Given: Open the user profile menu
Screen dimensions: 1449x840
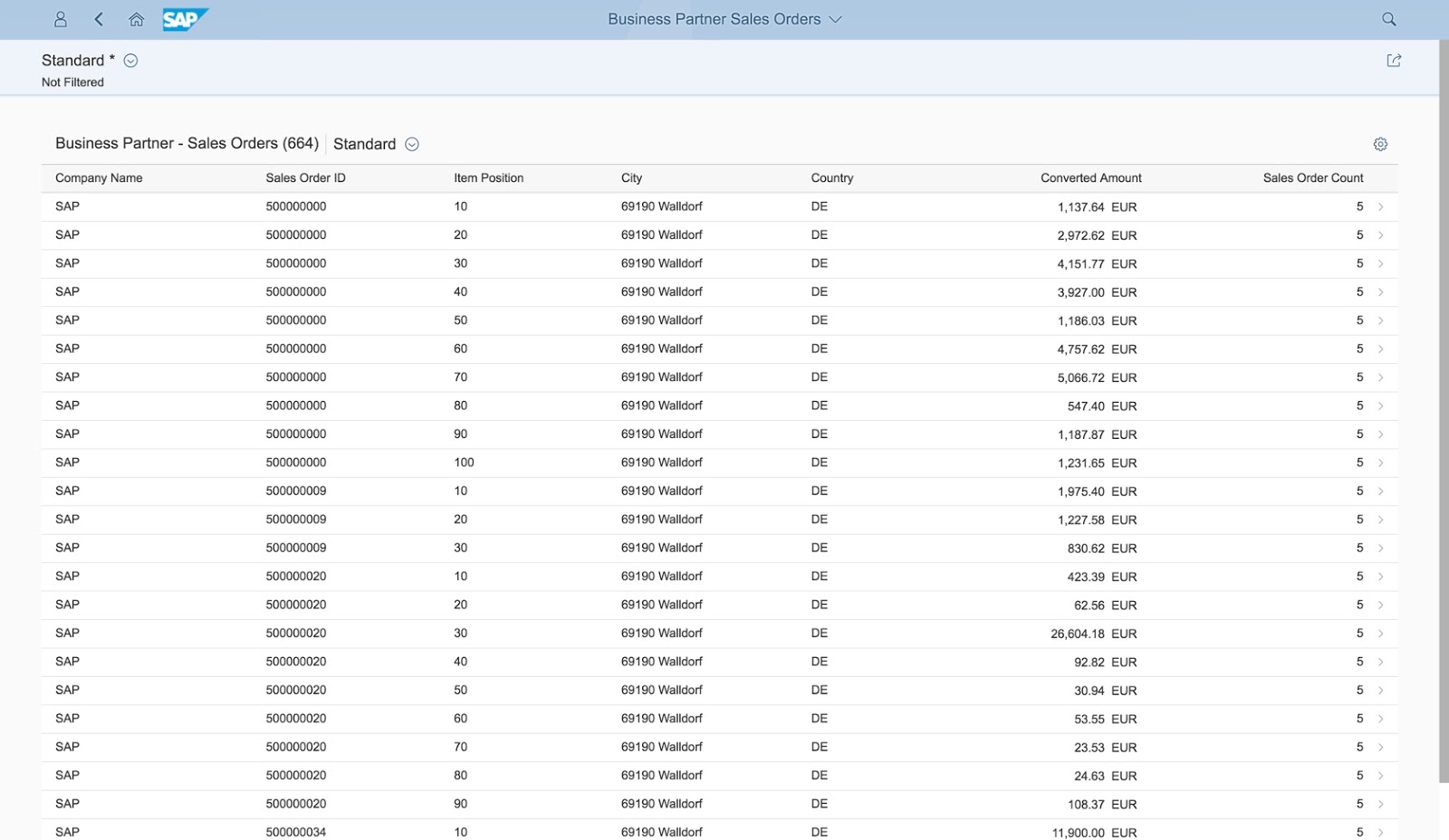Looking at the screenshot, I should point(61,19).
